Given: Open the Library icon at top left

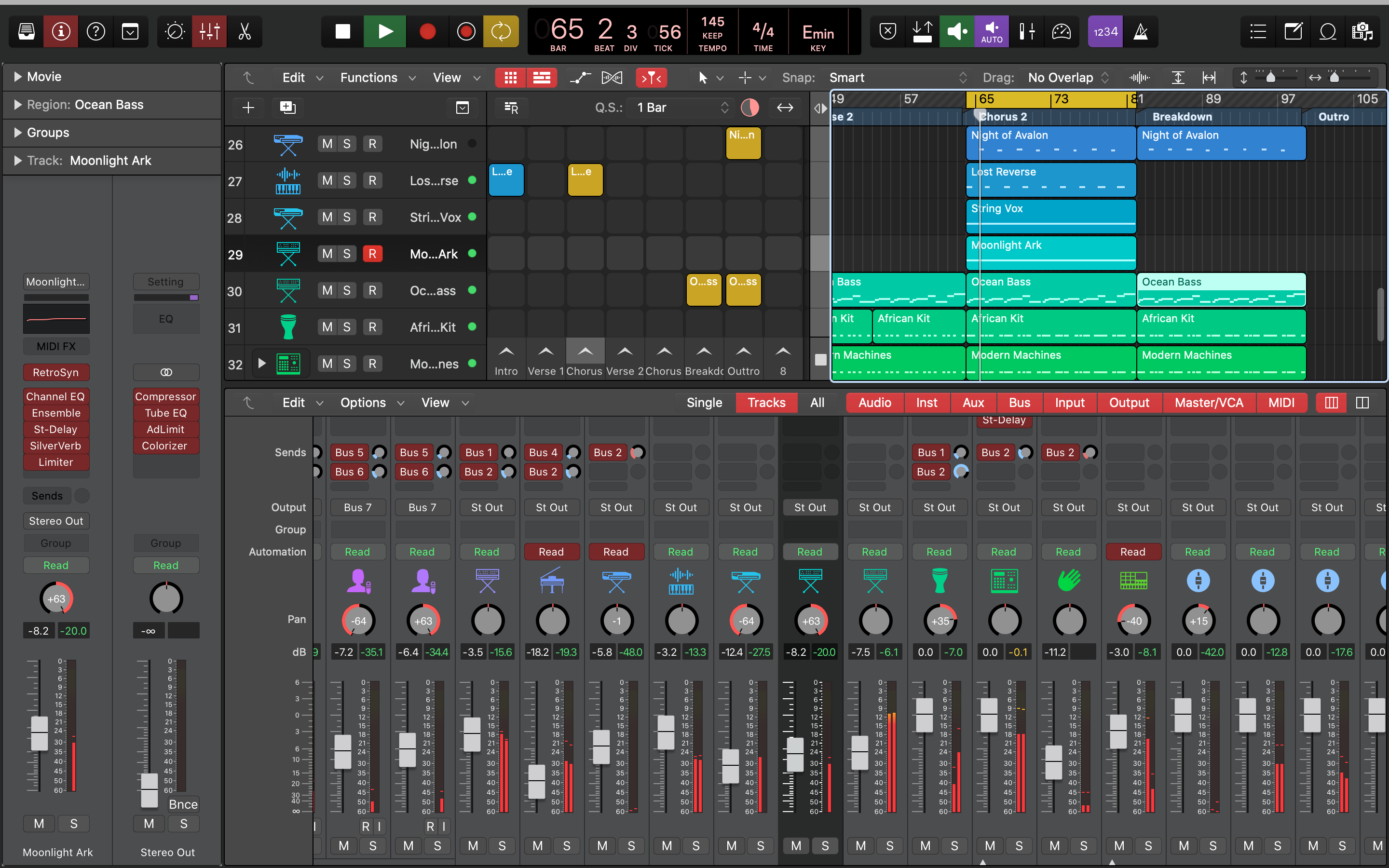Looking at the screenshot, I should (27, 31).
